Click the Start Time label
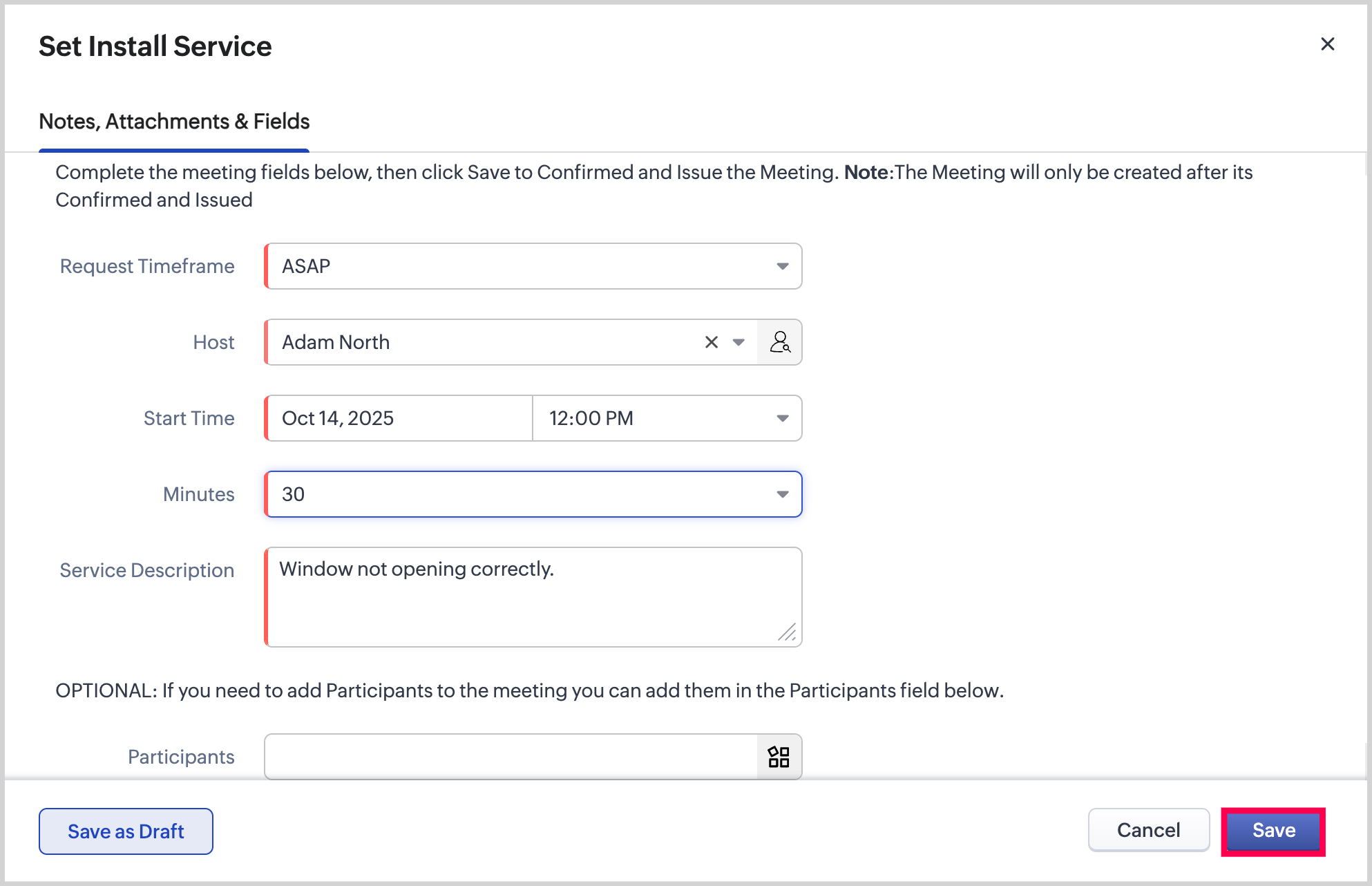1372x886 pixels. [x=189, y=418]
